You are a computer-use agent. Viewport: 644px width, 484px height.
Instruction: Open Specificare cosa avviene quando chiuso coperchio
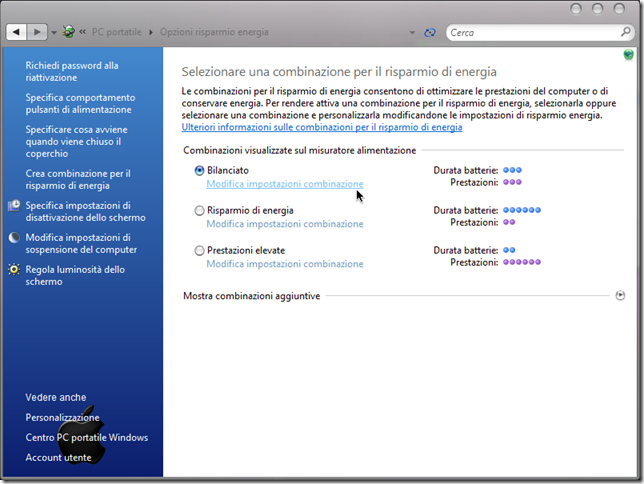tap(76, 141)
